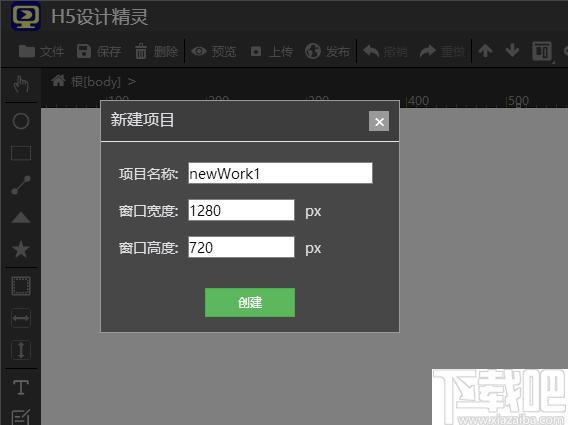
Task: Focus the 窗口高度 field 720
Action: pos(241,247)
